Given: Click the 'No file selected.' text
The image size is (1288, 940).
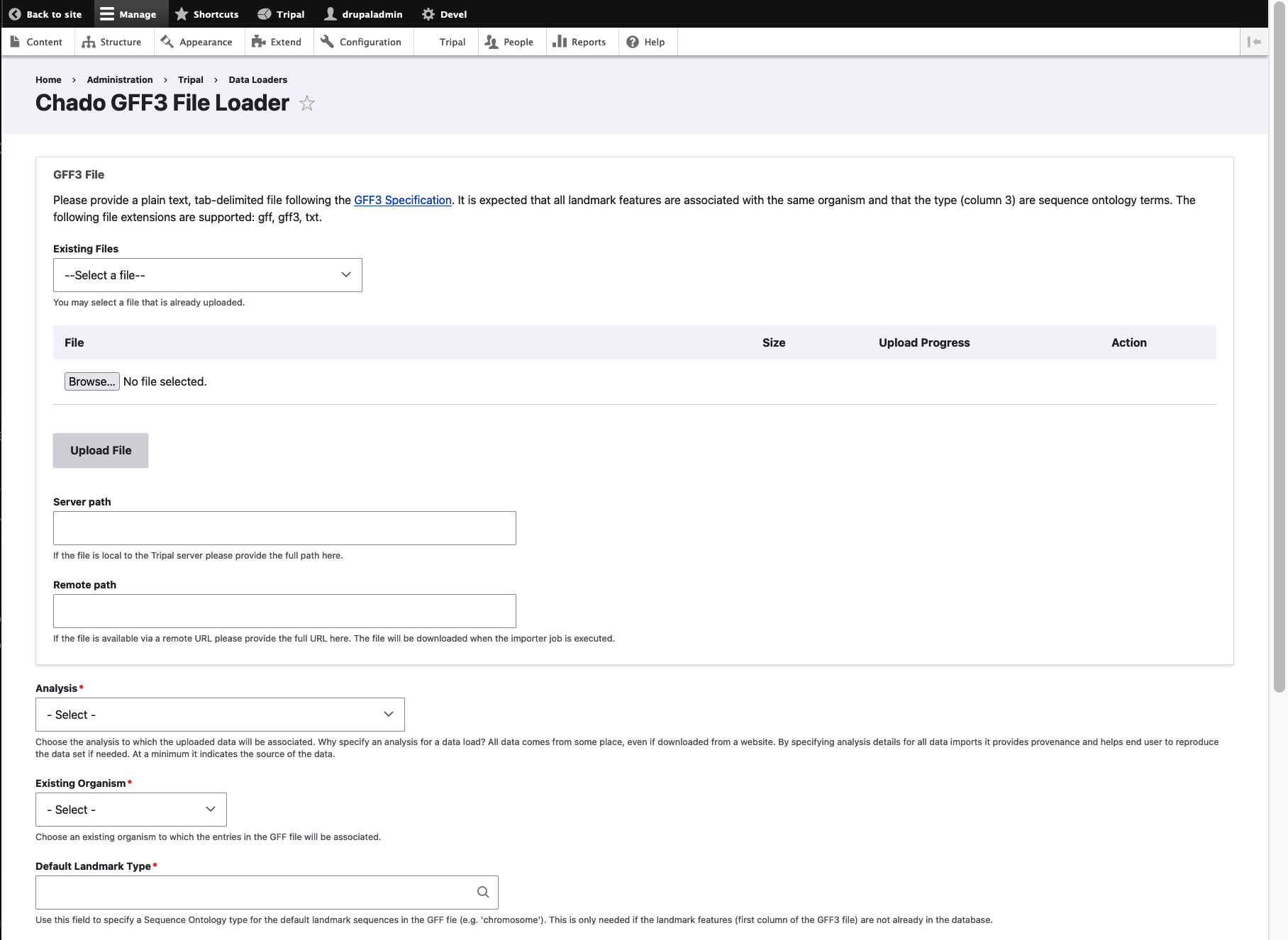Looking at the screenshot, I should coord(165,381).
